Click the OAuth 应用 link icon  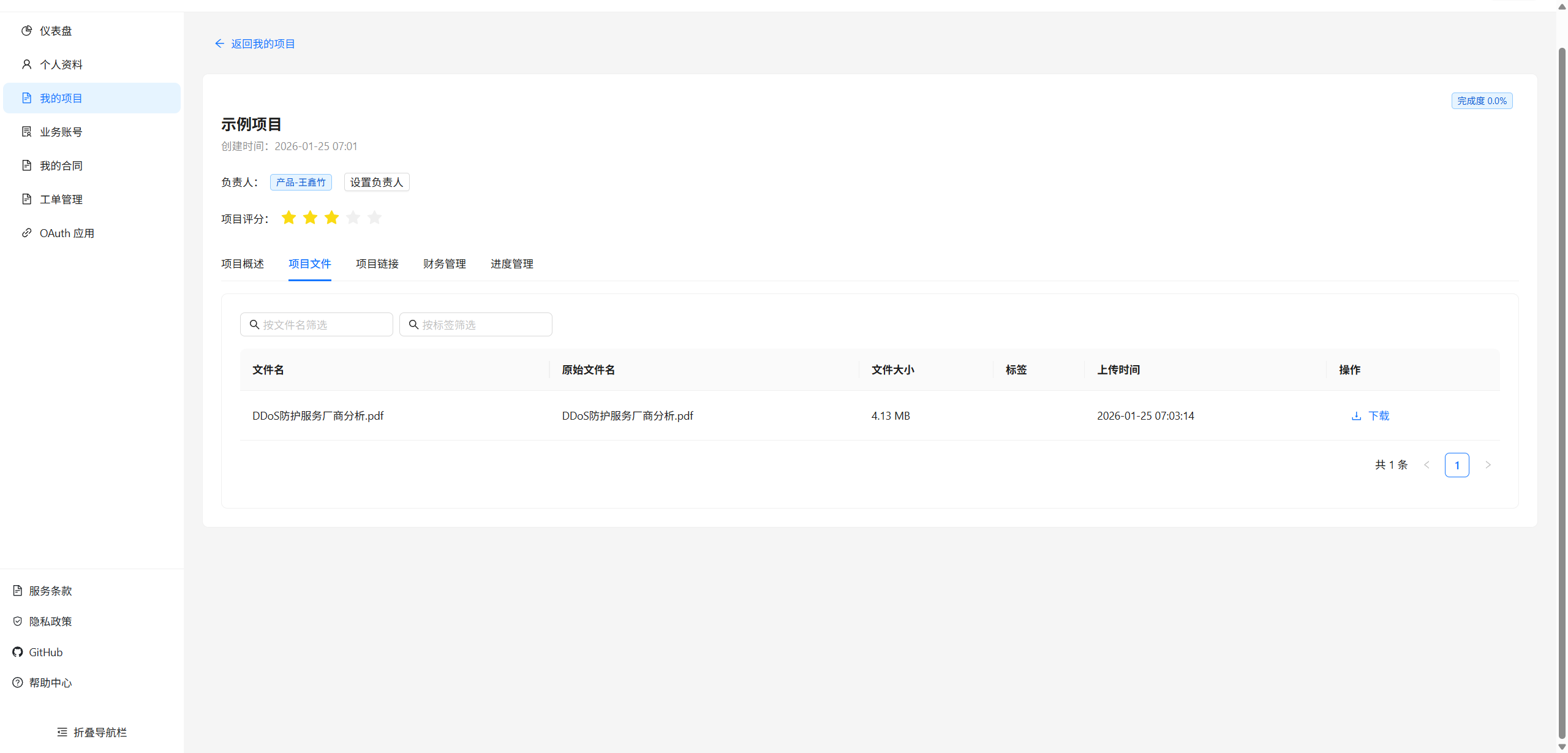pos(26,233)
